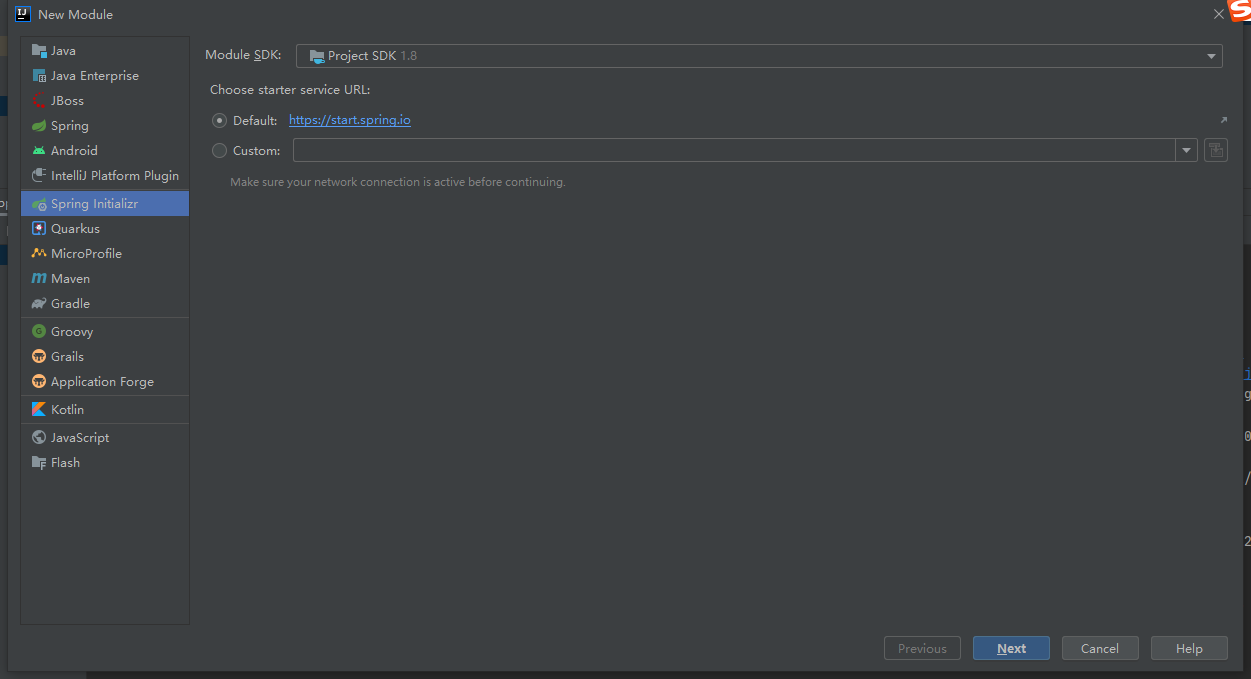
Task: Click the Cancel button
Action: coord(1100,648)
